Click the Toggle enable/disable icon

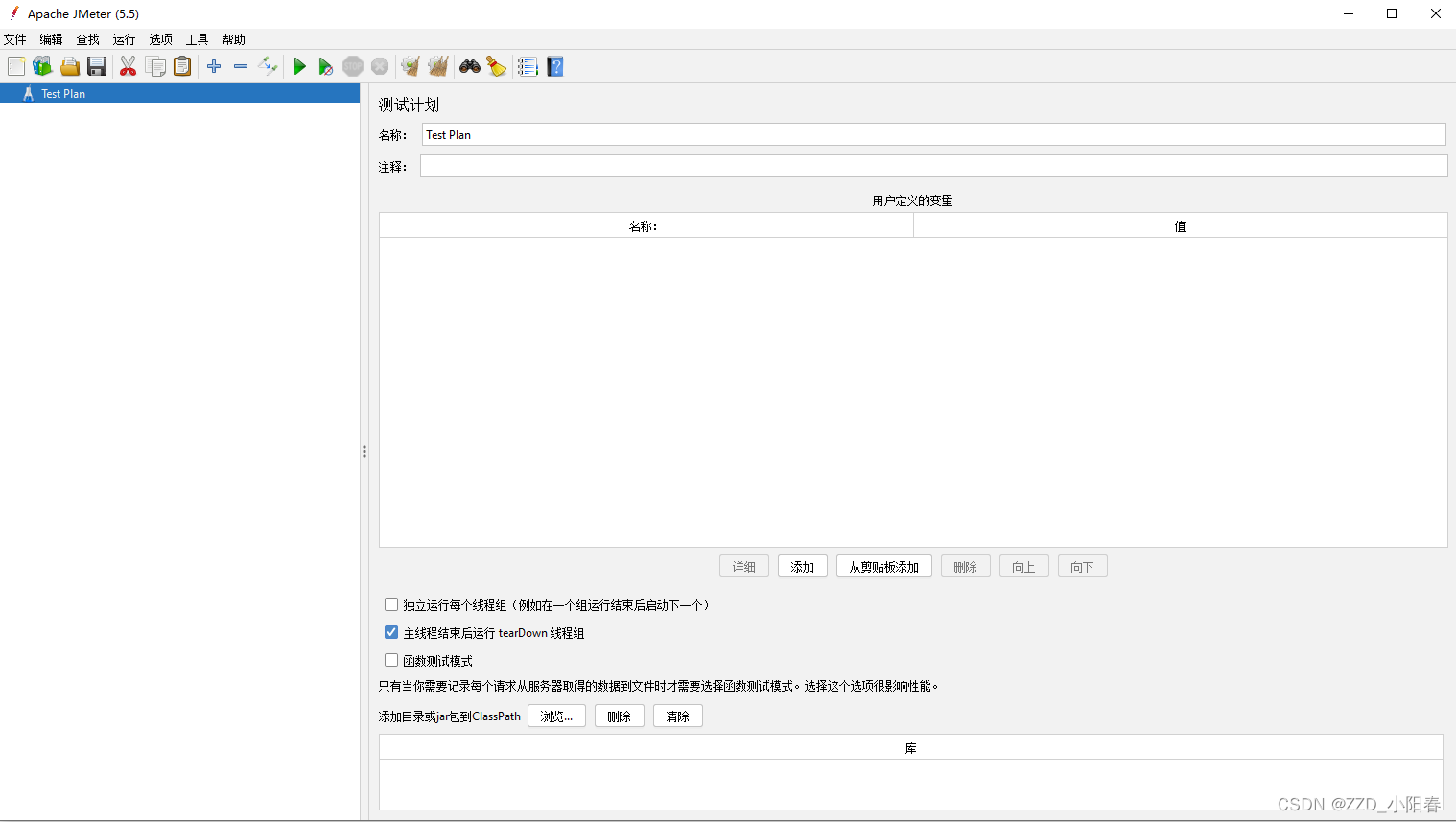[x=268, y=66]
